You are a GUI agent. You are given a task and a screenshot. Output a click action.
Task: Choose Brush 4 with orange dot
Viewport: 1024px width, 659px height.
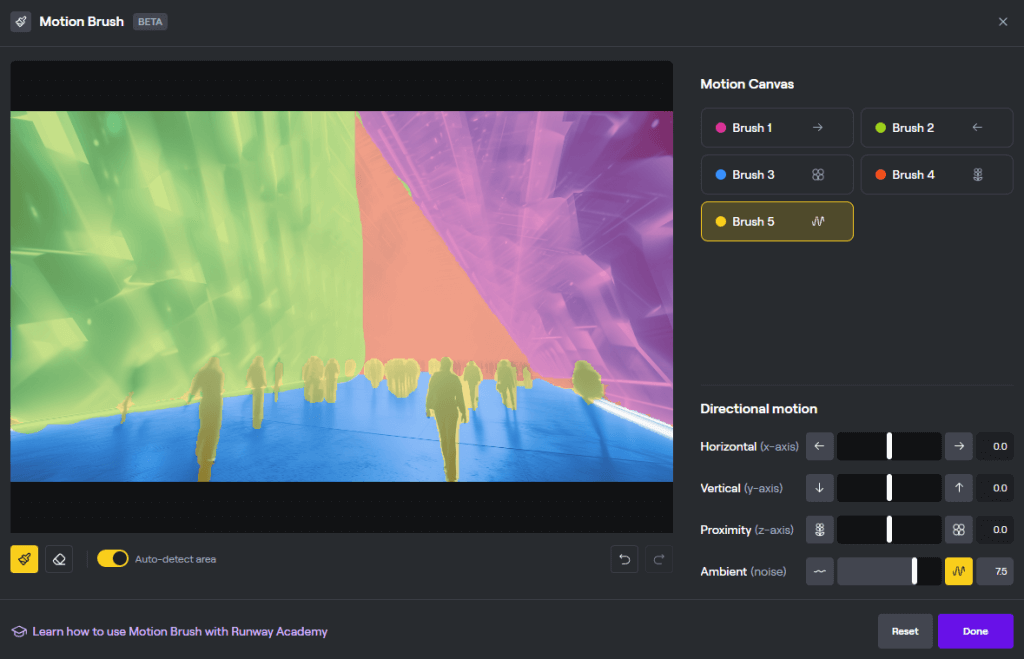click(x=936, y=175)
